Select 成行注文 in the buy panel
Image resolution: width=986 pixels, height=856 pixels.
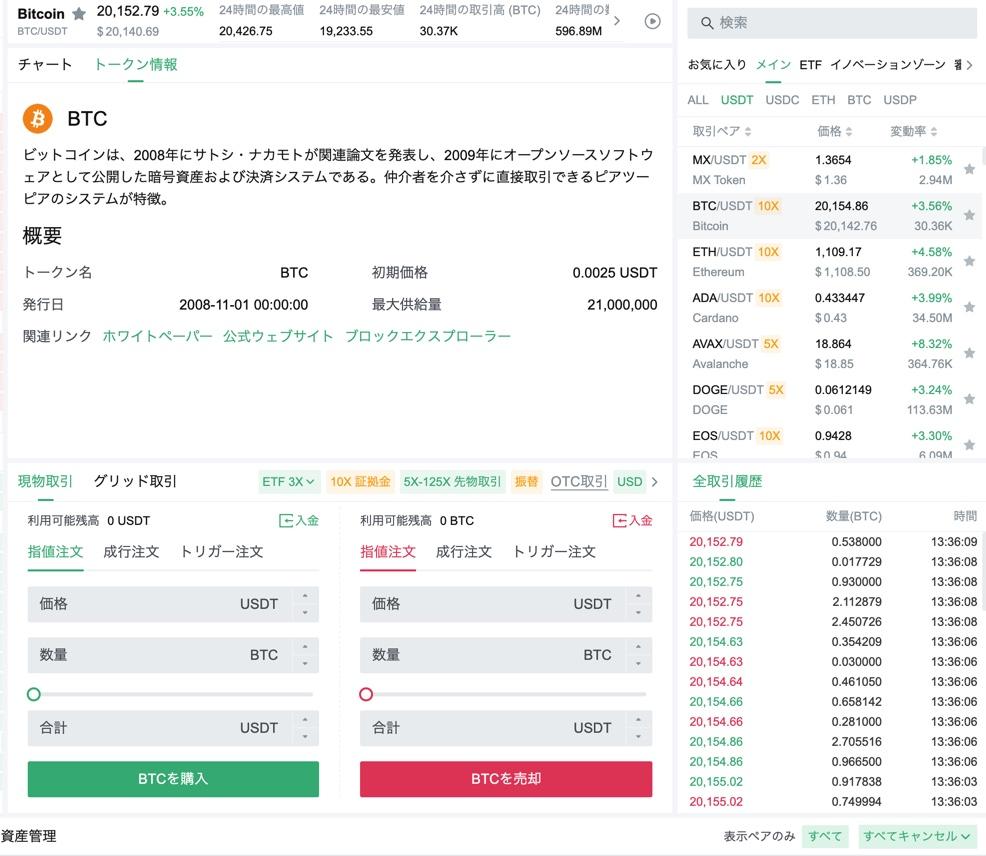131,552
